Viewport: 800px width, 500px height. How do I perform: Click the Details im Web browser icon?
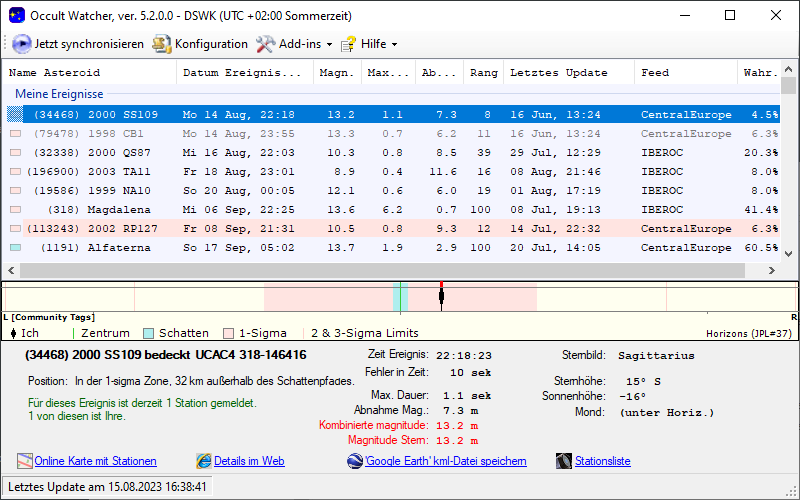[204, 461]
